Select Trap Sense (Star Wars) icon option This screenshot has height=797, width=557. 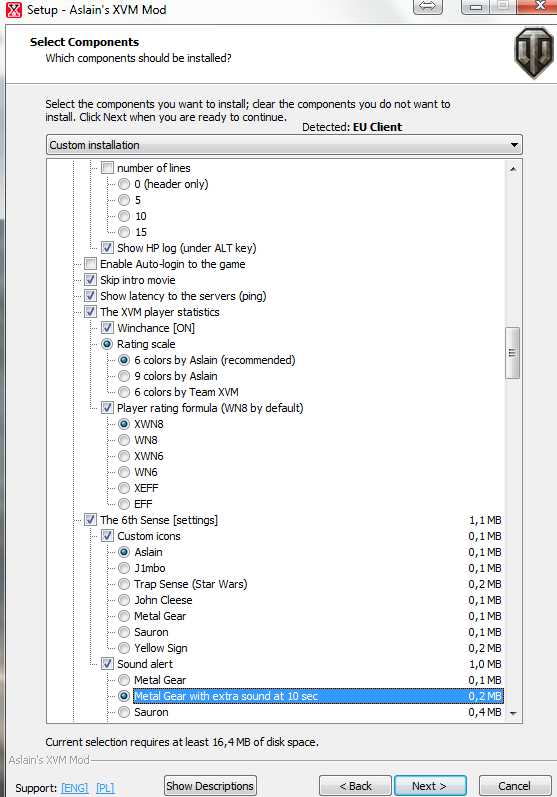[124, 584]
